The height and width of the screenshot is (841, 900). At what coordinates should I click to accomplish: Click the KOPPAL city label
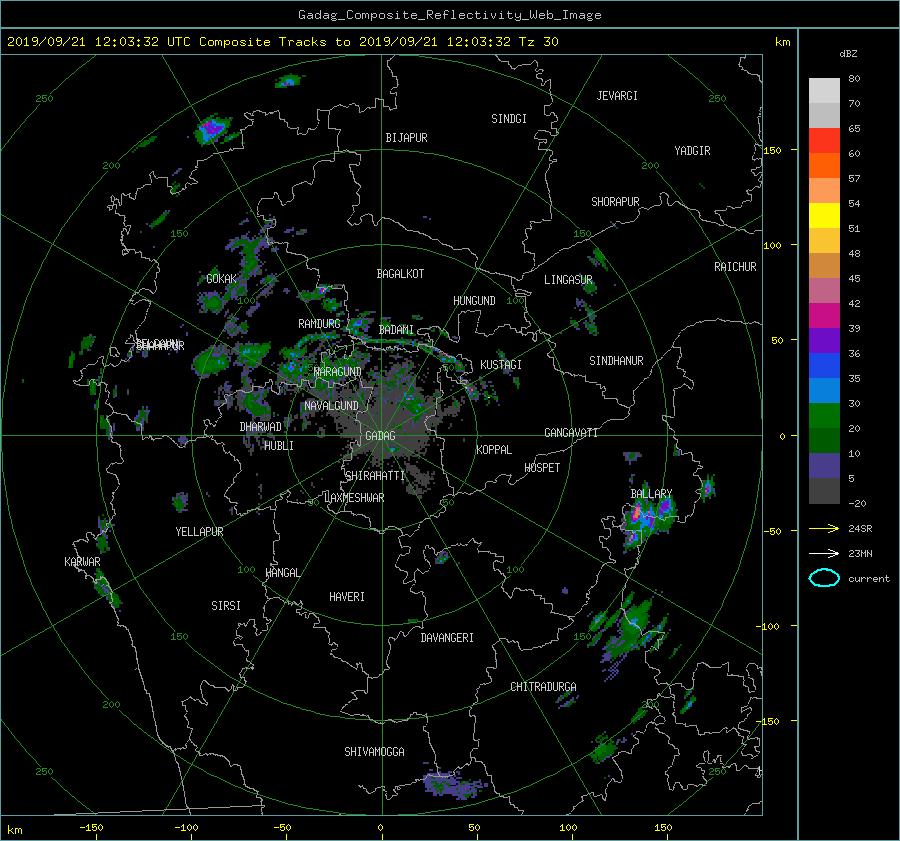tap(494, 450)
